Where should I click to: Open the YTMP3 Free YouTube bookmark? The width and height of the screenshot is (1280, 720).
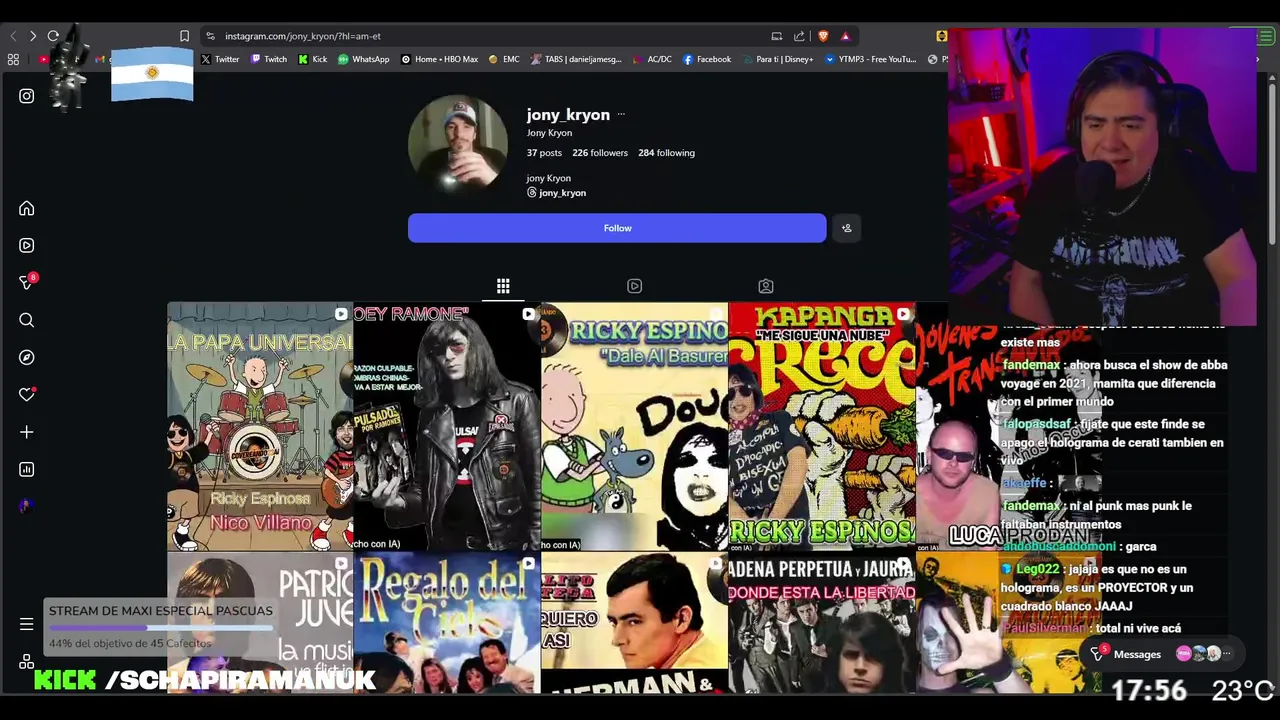pyautogui.click(x=870, y=59)
